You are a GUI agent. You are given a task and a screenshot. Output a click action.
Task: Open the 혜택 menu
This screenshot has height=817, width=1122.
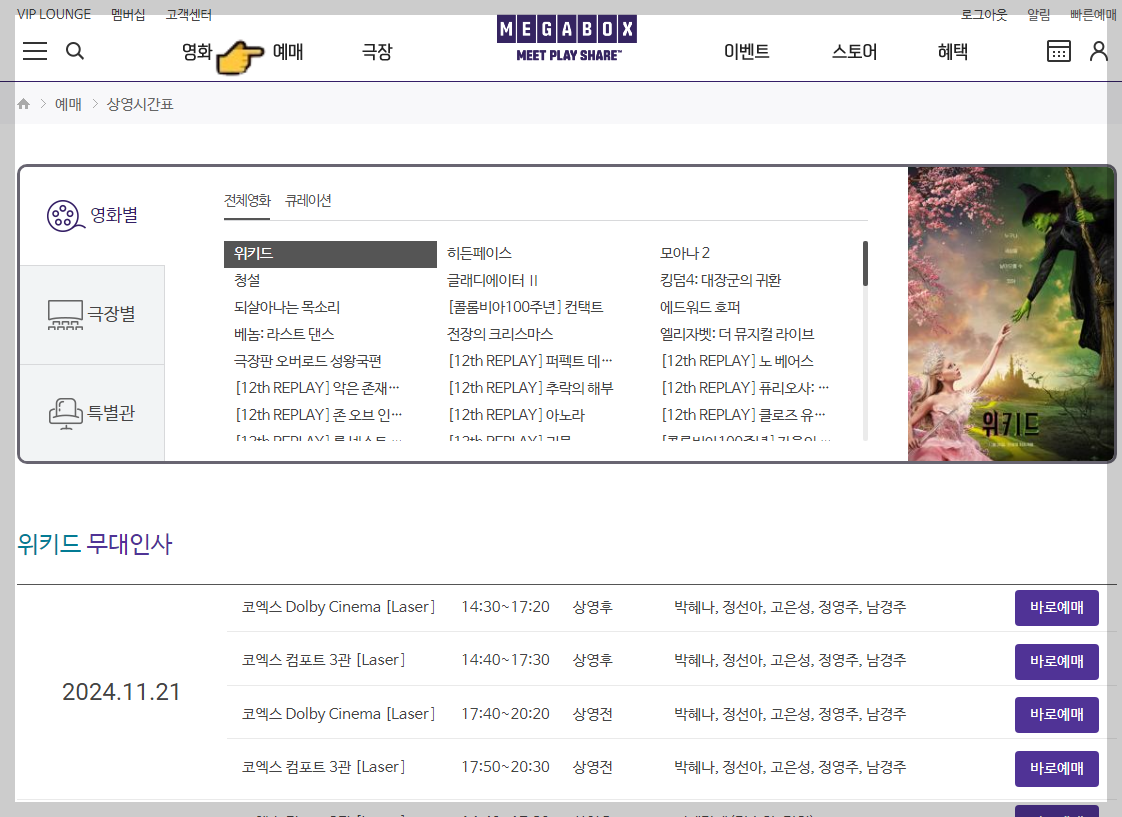pos(952,52)
